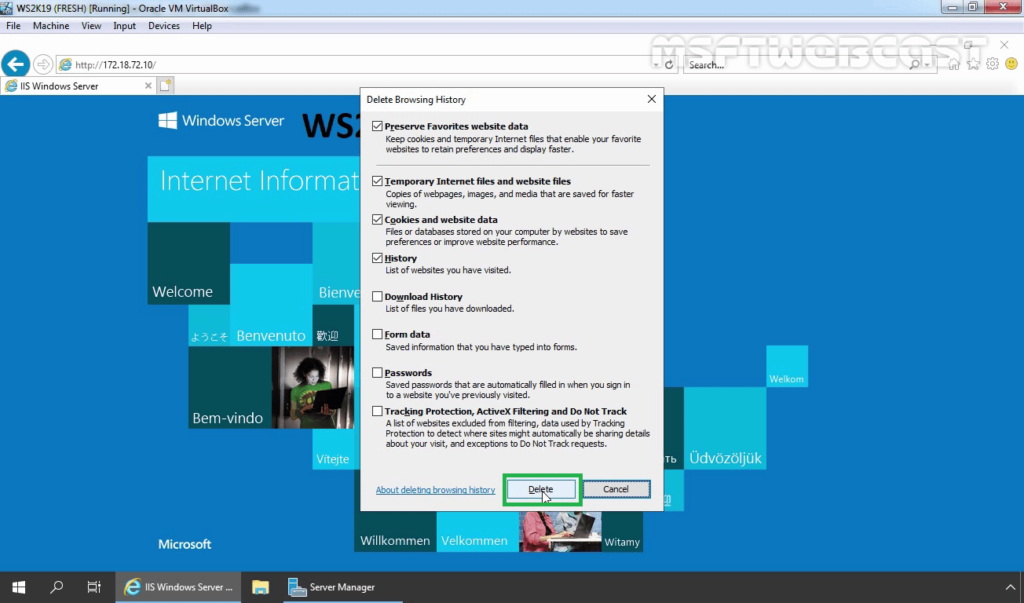The image size is (1024, 603).
Task: Open a new tab with the new tab button
Action: point(165,85)
